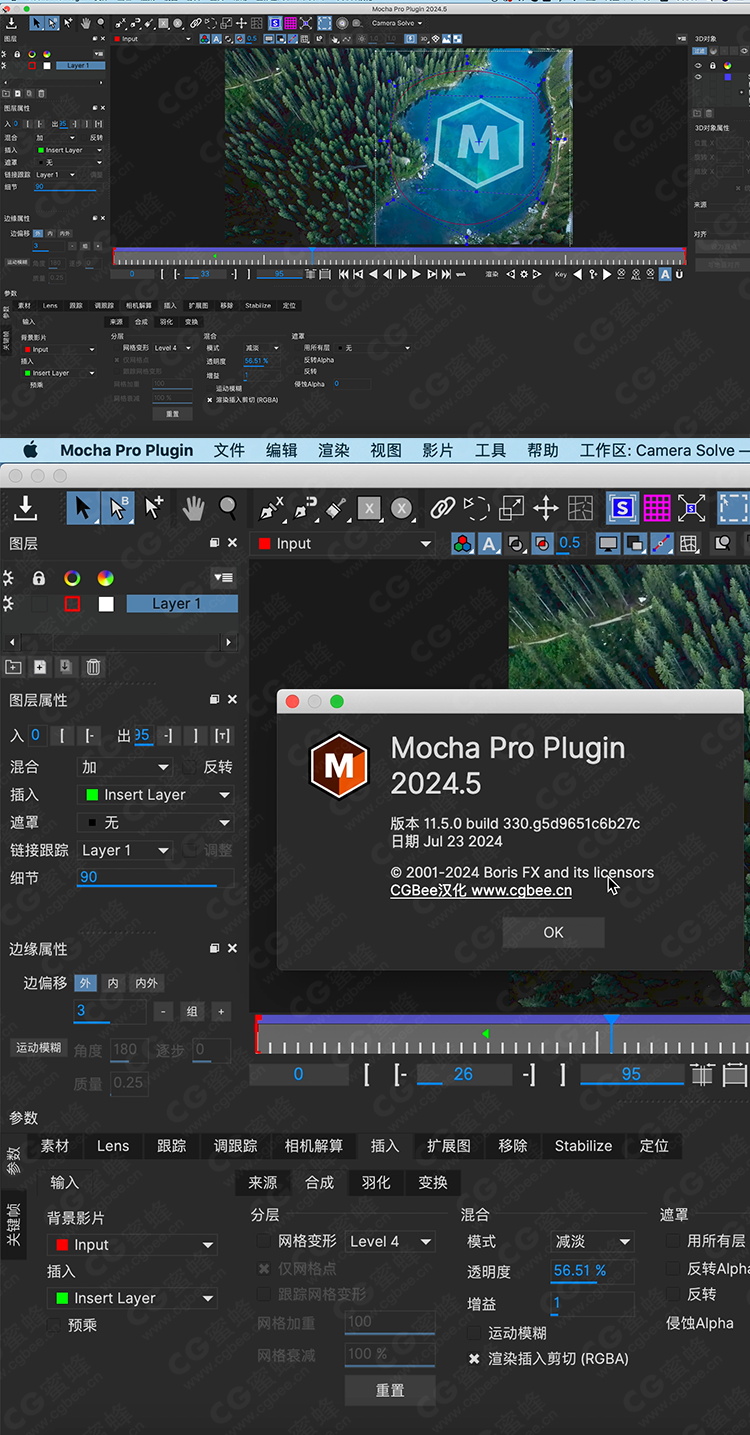Toggle RGB channels view icon in enlarged view bar
The image size is (750, 1435).
pos(463,544)
